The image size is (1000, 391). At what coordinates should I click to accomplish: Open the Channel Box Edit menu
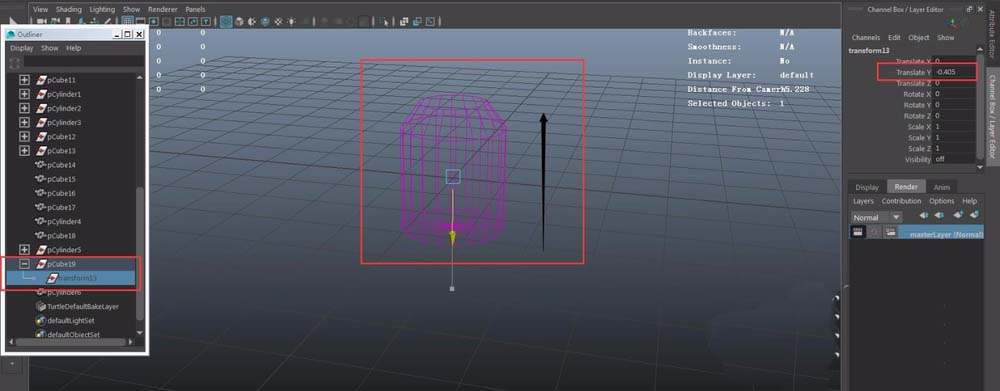[894, 38]
